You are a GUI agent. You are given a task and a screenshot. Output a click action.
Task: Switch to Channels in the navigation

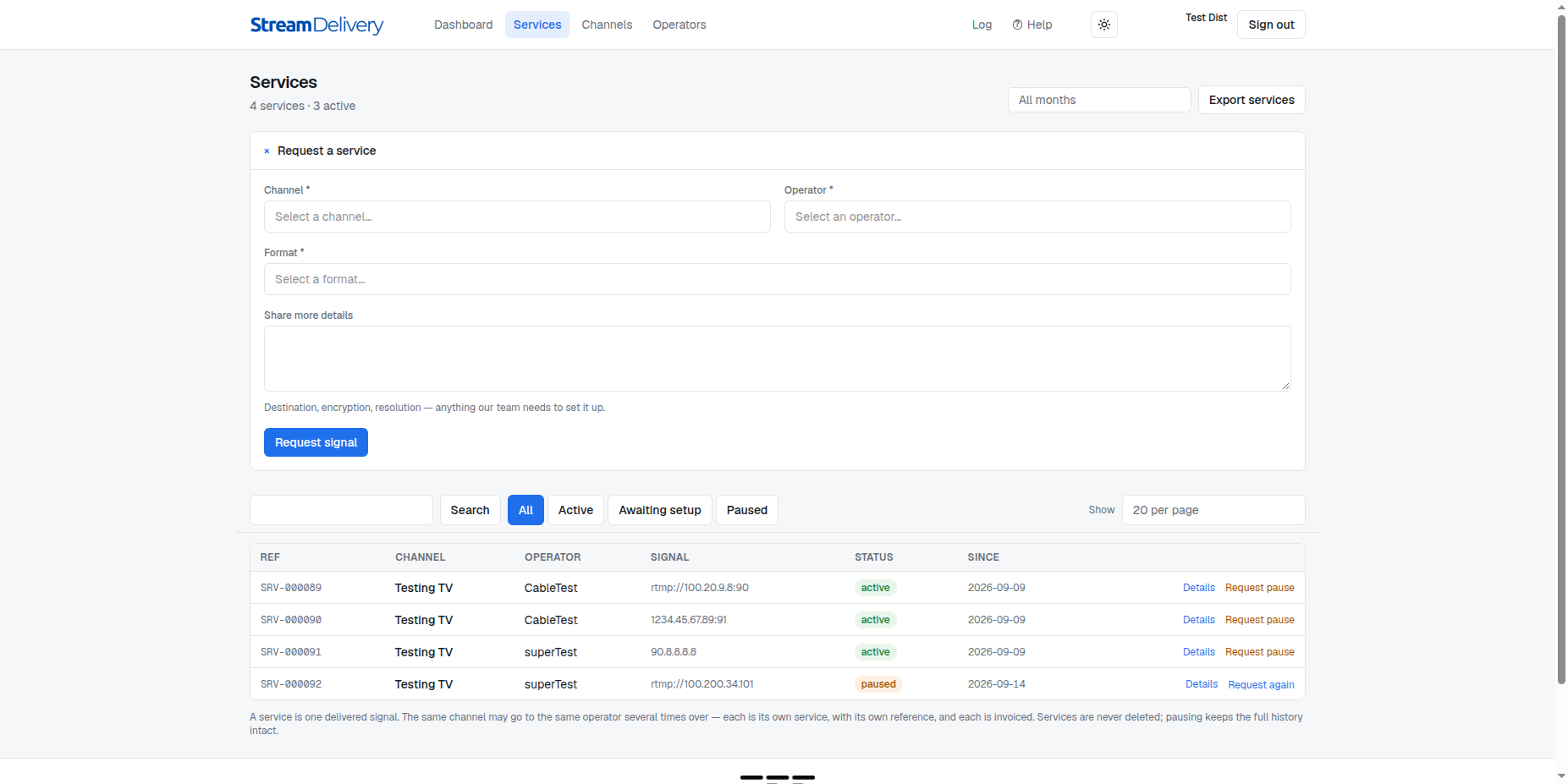click(x=607, y=25)
